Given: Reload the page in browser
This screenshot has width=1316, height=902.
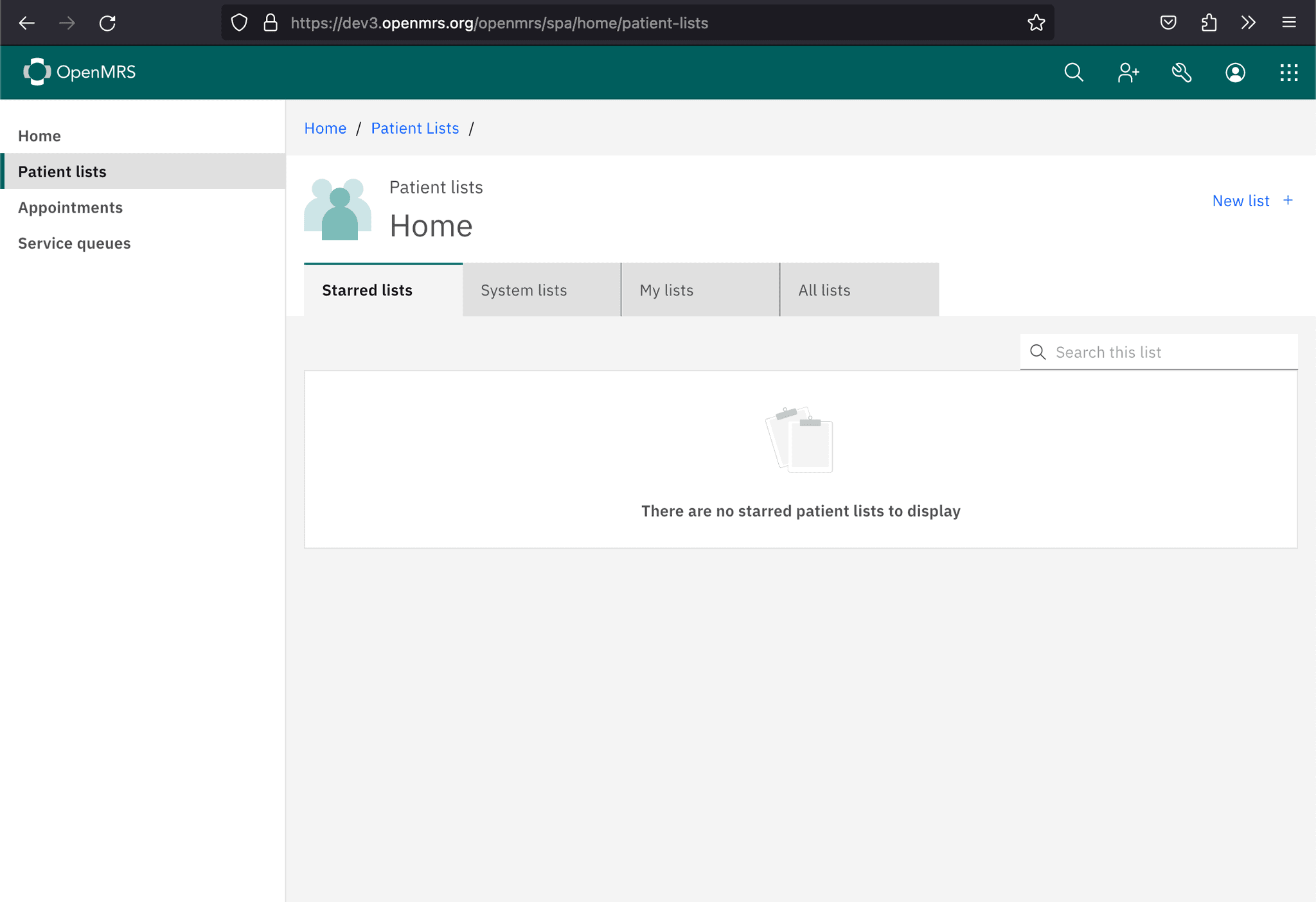Looking at the screenshot, I should pos(107,23).
